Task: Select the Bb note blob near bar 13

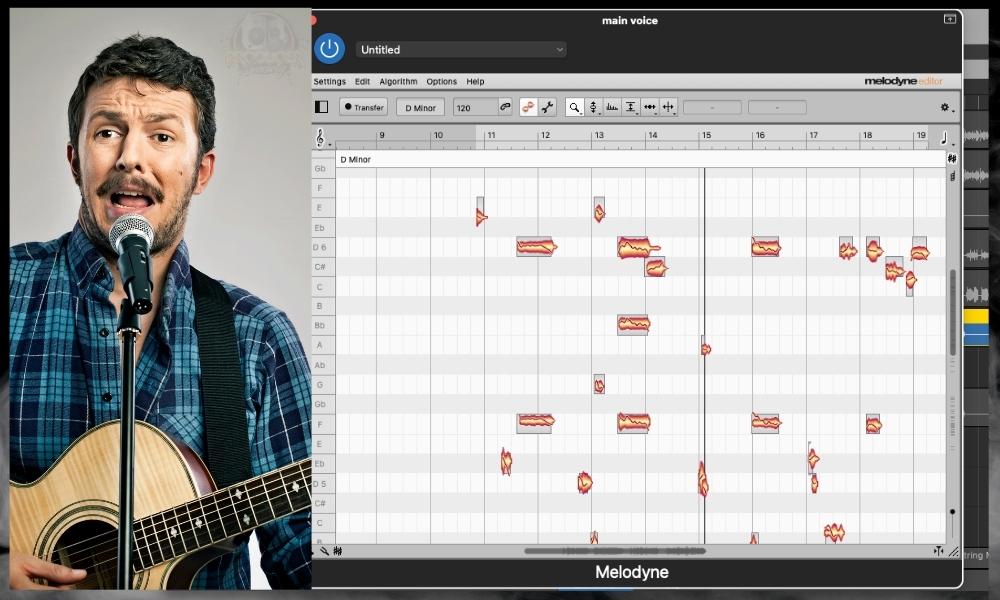Action: click(633, 325)
